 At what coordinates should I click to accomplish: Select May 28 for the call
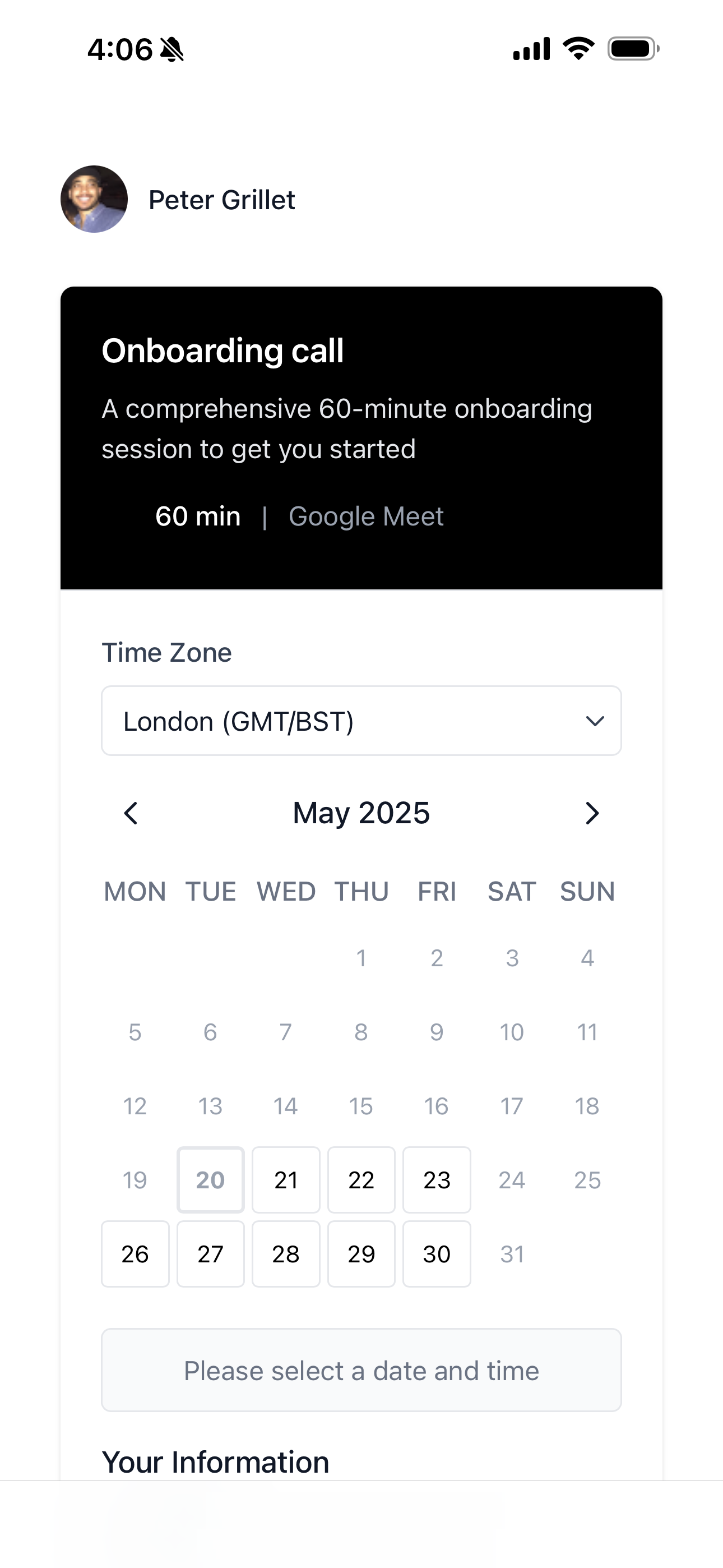tap(286, 1254)
